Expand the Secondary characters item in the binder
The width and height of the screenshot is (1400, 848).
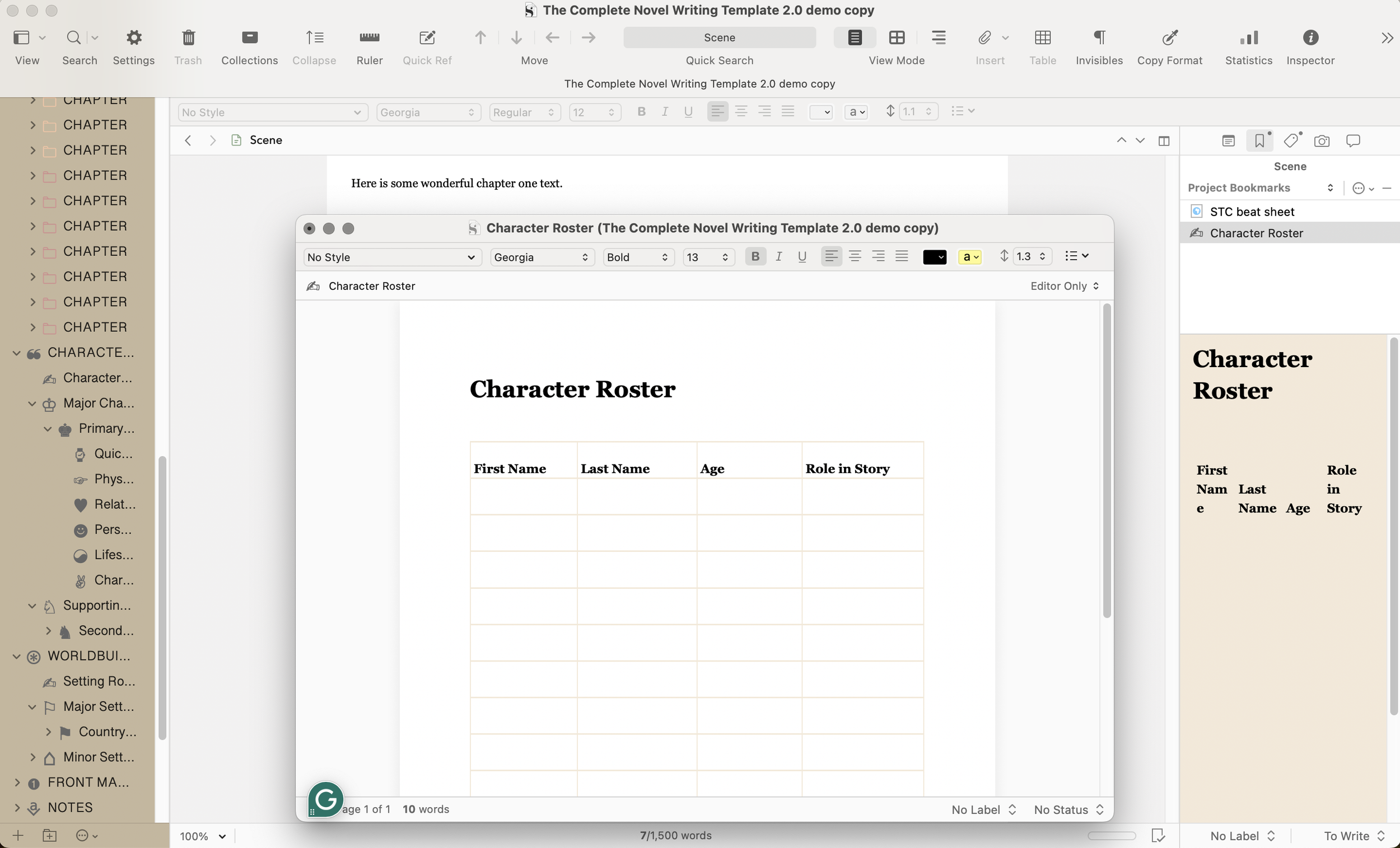[x=49, y=630]
